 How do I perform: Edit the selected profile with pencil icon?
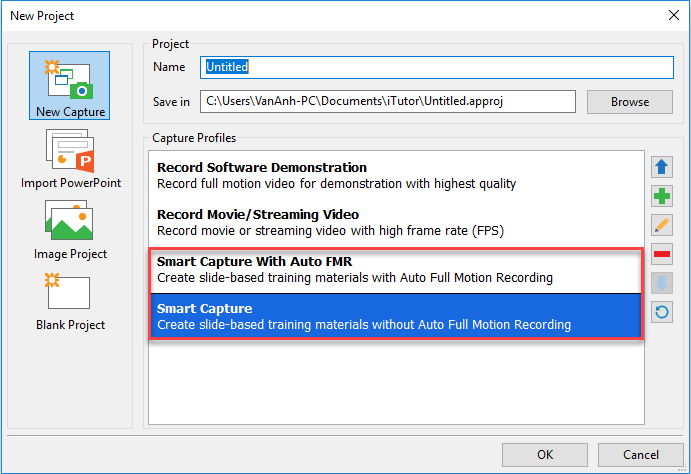(661, 225)
